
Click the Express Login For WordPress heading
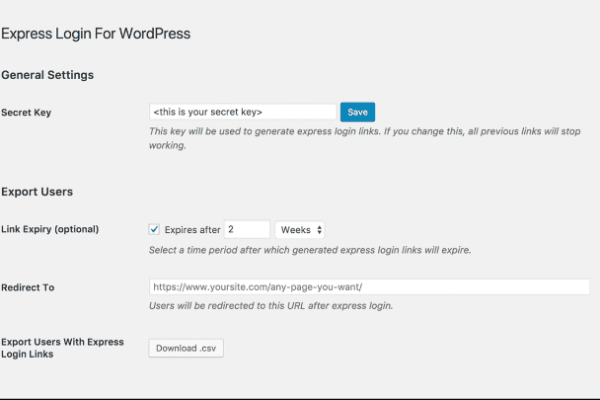coord(96,34)
